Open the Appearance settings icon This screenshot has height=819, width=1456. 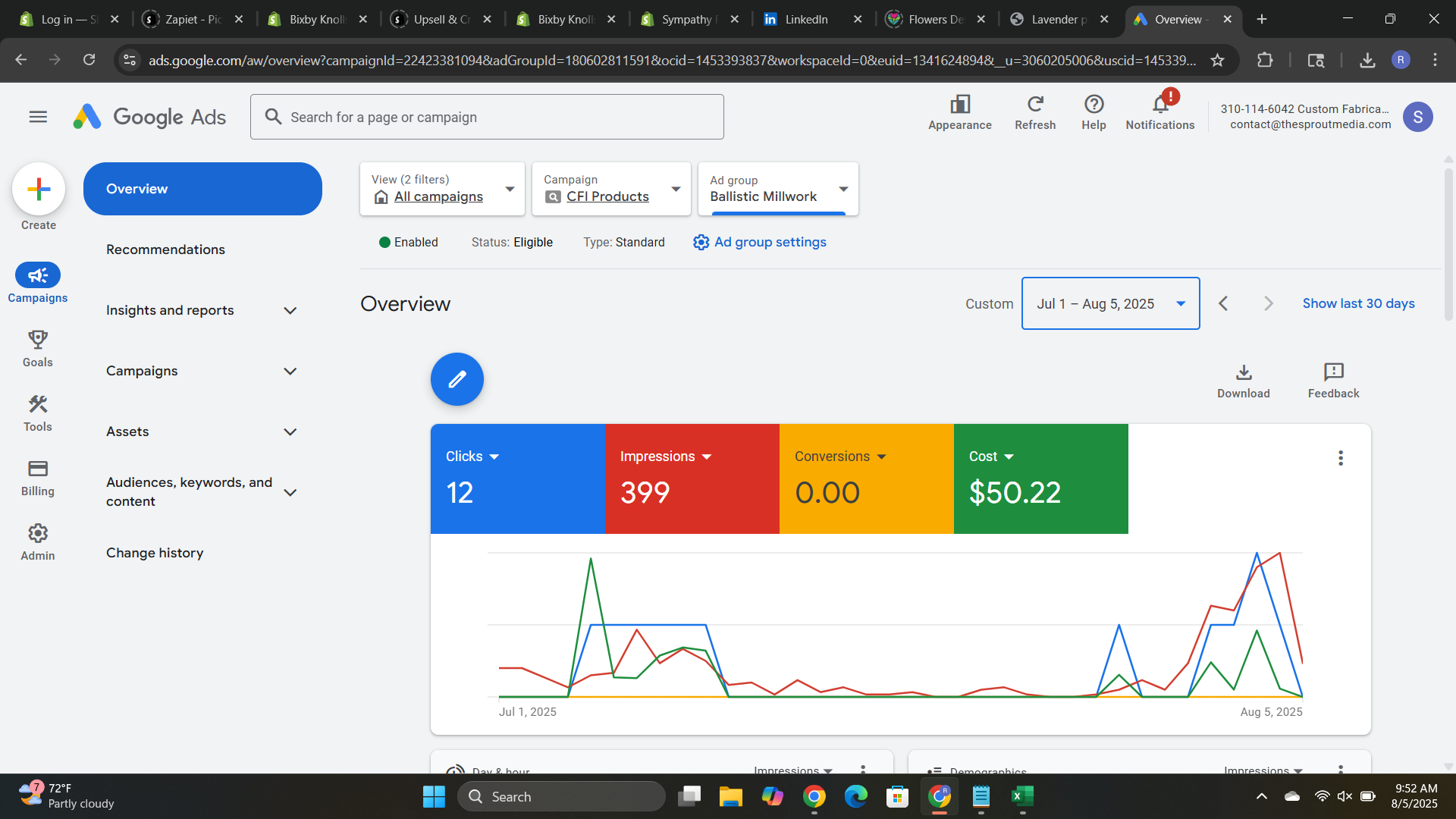click(x=959, y=112)
